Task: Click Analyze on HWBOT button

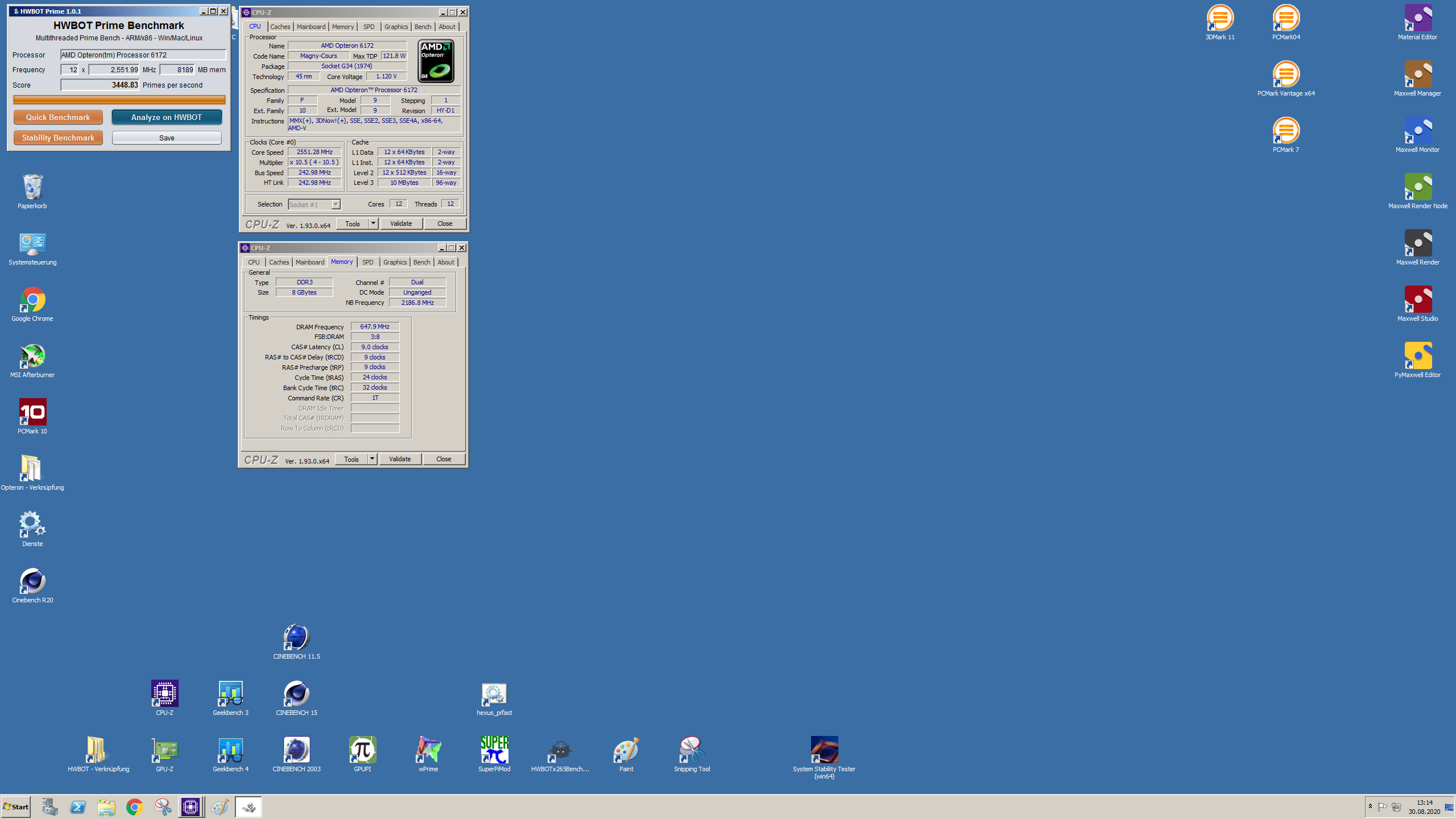Action: pyautogui.click(x=167, y=117)
